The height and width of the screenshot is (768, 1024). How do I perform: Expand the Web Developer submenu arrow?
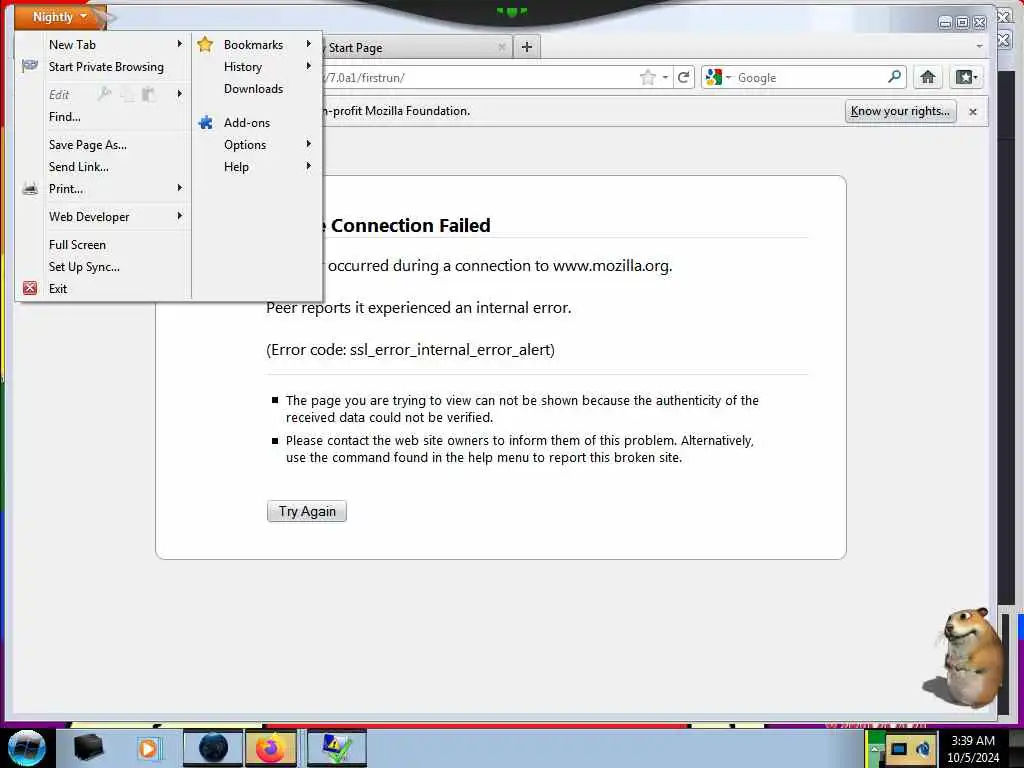tap(180, 216)
